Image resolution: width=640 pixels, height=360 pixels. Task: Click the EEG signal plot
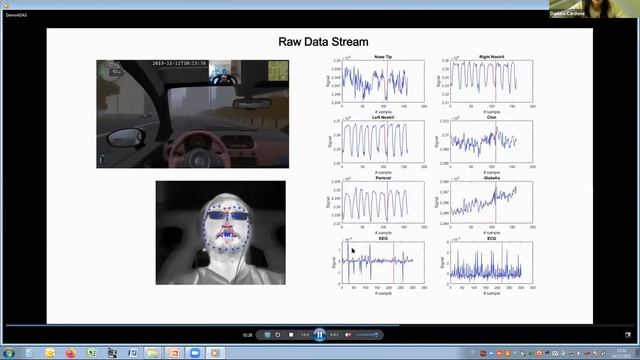[x=383, y=262]
